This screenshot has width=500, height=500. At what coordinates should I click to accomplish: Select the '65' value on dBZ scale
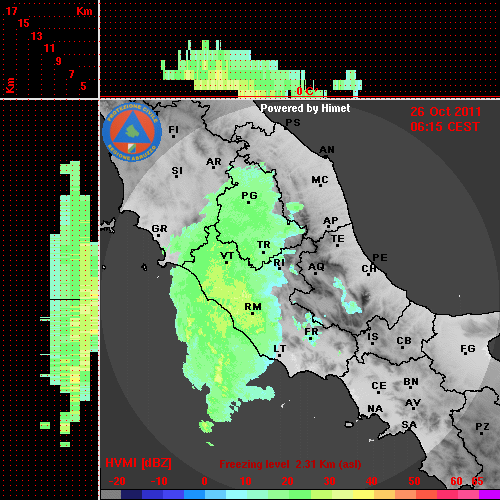coord(477,481)
